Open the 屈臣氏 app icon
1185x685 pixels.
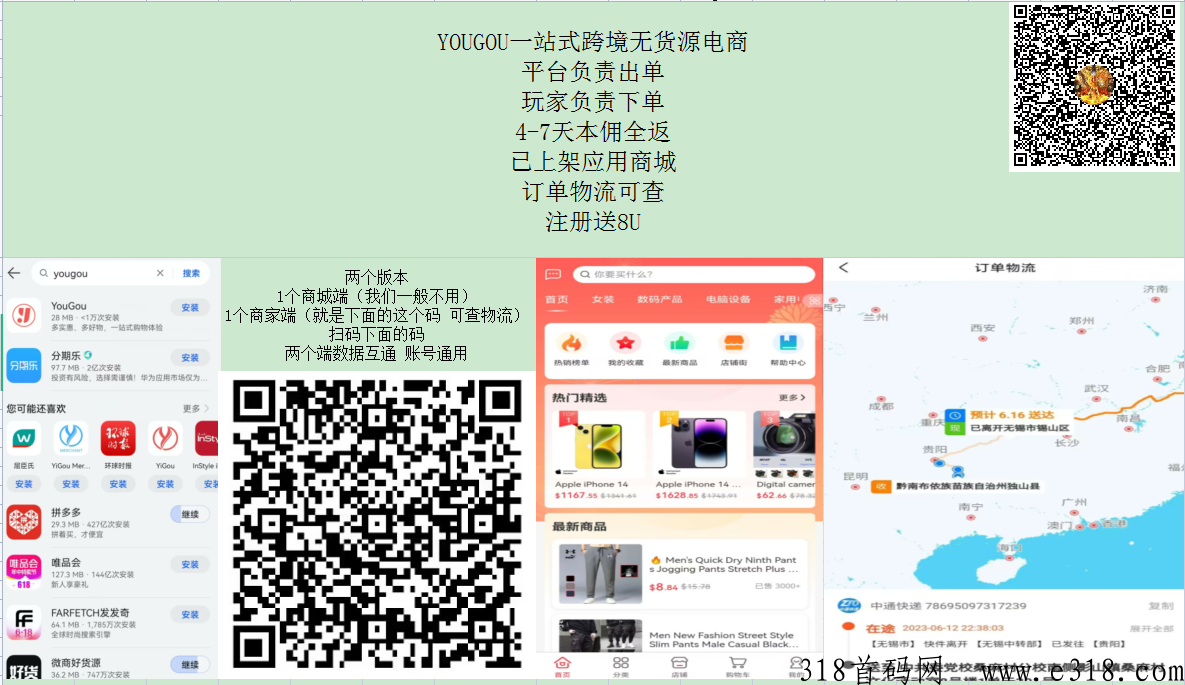click(x=24, y=439)
